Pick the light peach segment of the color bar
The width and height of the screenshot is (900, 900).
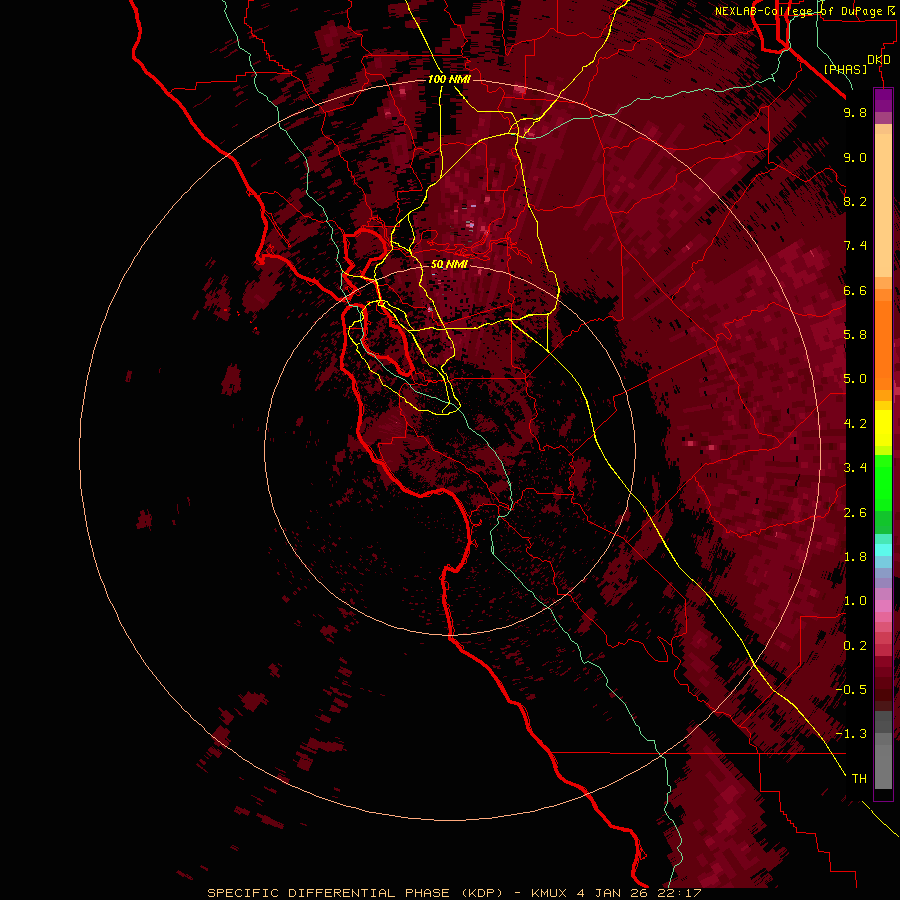point(883,207)
